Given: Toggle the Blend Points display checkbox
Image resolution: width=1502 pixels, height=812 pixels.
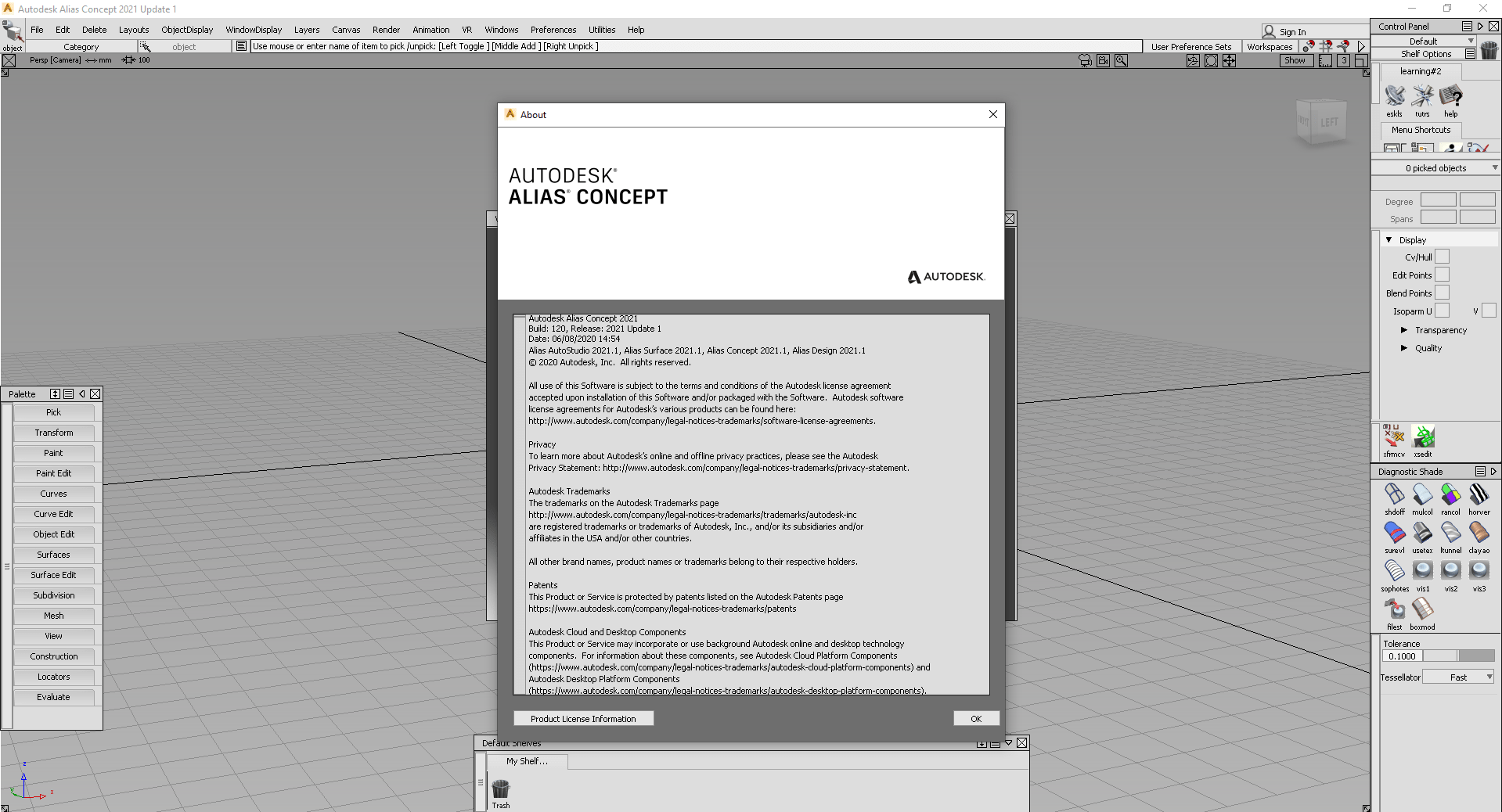Looking at the screenshot, I should tap(1442, 293).
